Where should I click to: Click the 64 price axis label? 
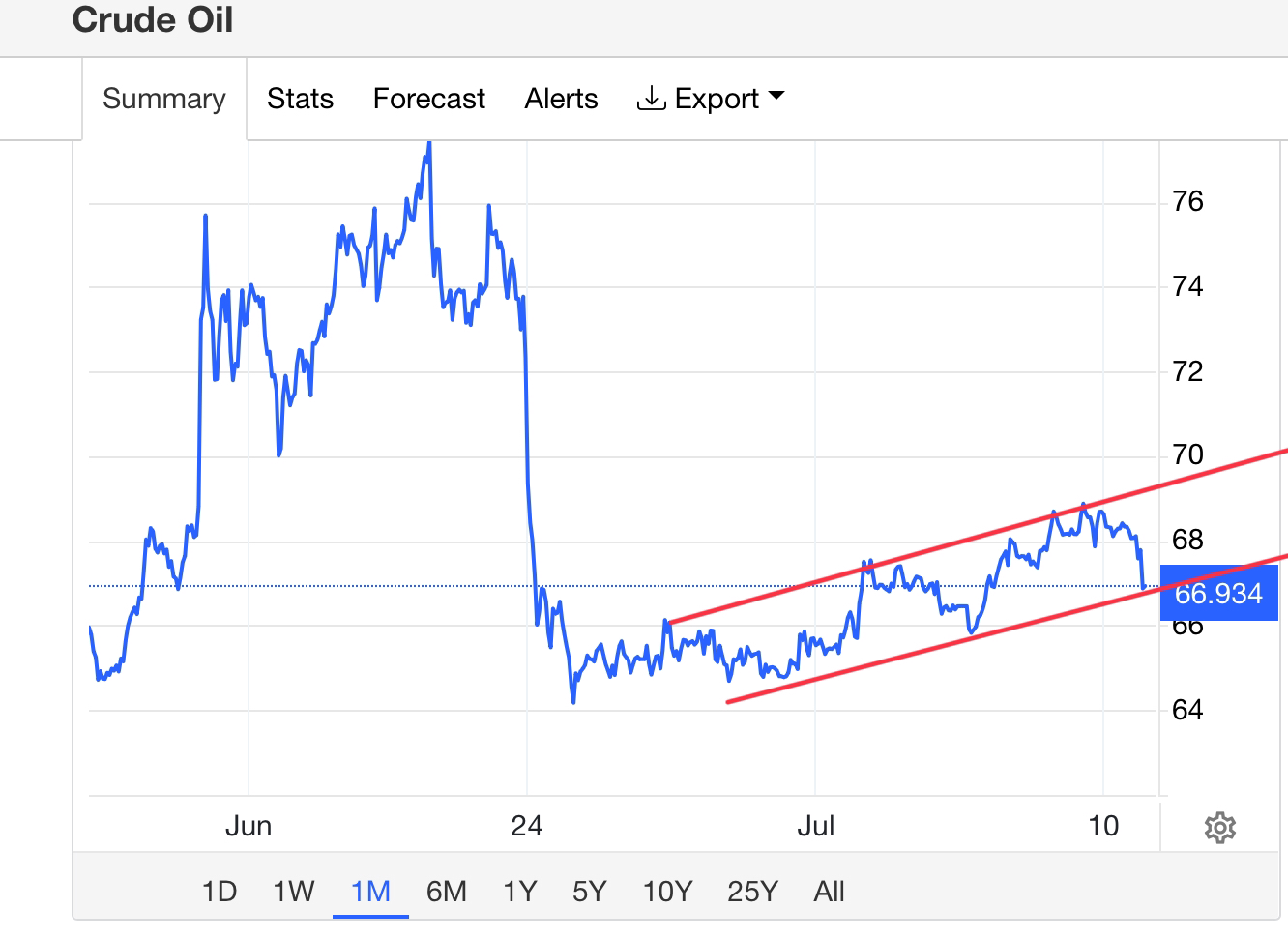point(1187,710)
